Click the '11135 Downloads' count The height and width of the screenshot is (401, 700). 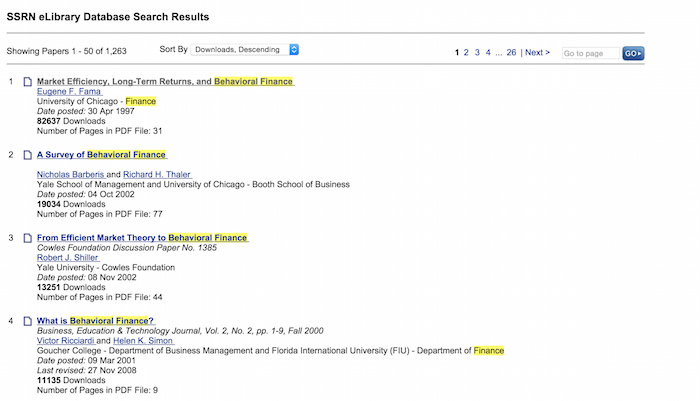click(71, 380)
